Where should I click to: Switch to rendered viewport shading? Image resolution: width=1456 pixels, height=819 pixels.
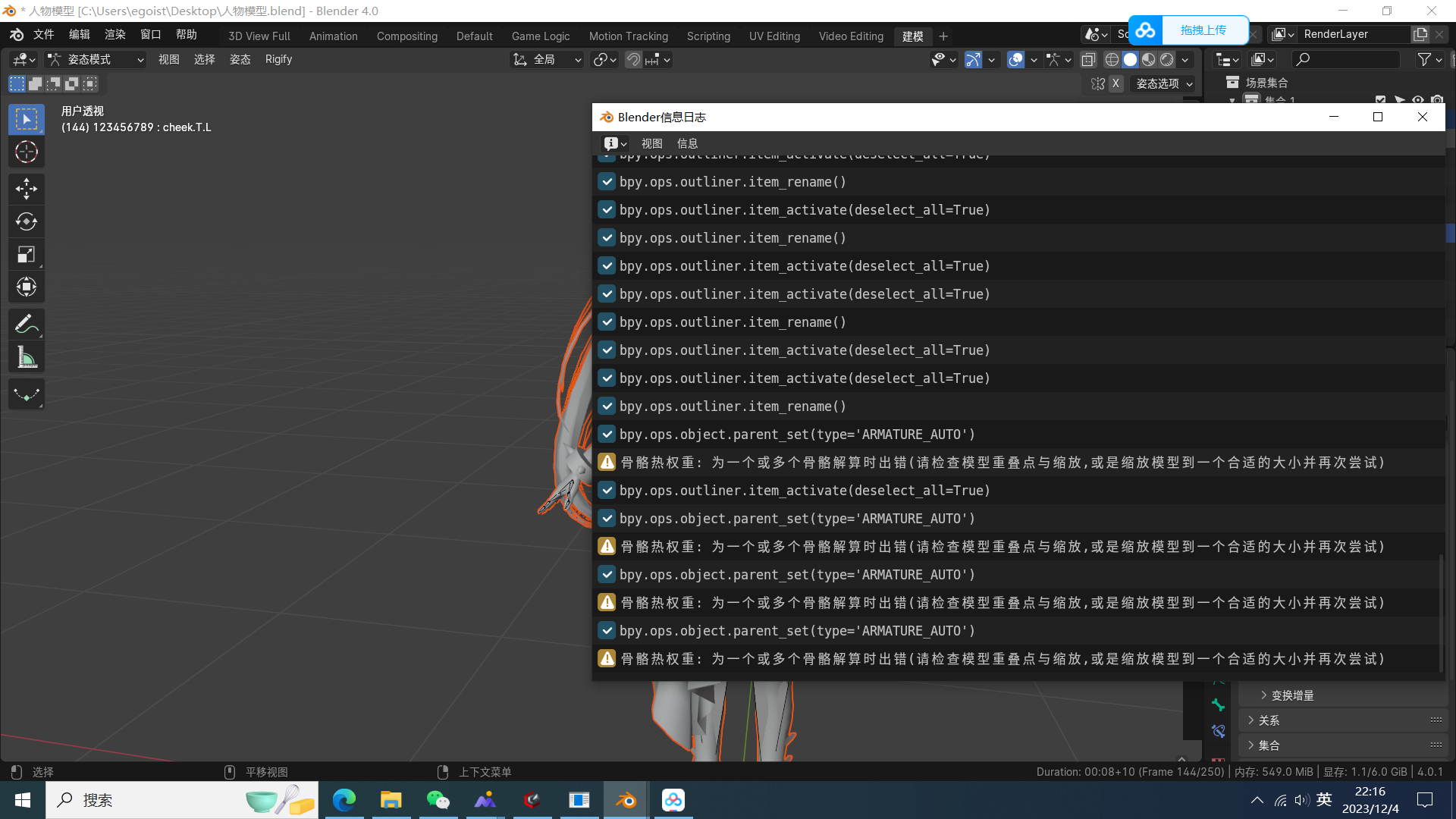(1167, 59)
